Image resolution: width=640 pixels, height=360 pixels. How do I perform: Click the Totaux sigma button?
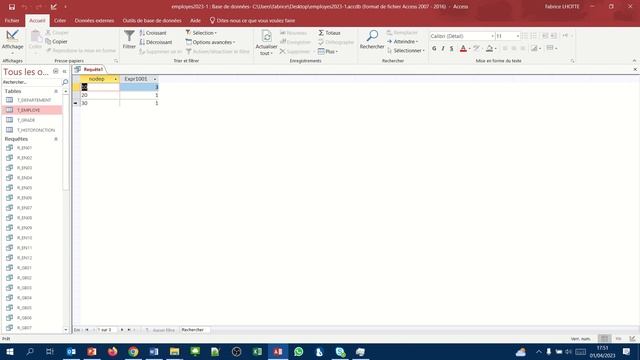[x=329, y=33]
